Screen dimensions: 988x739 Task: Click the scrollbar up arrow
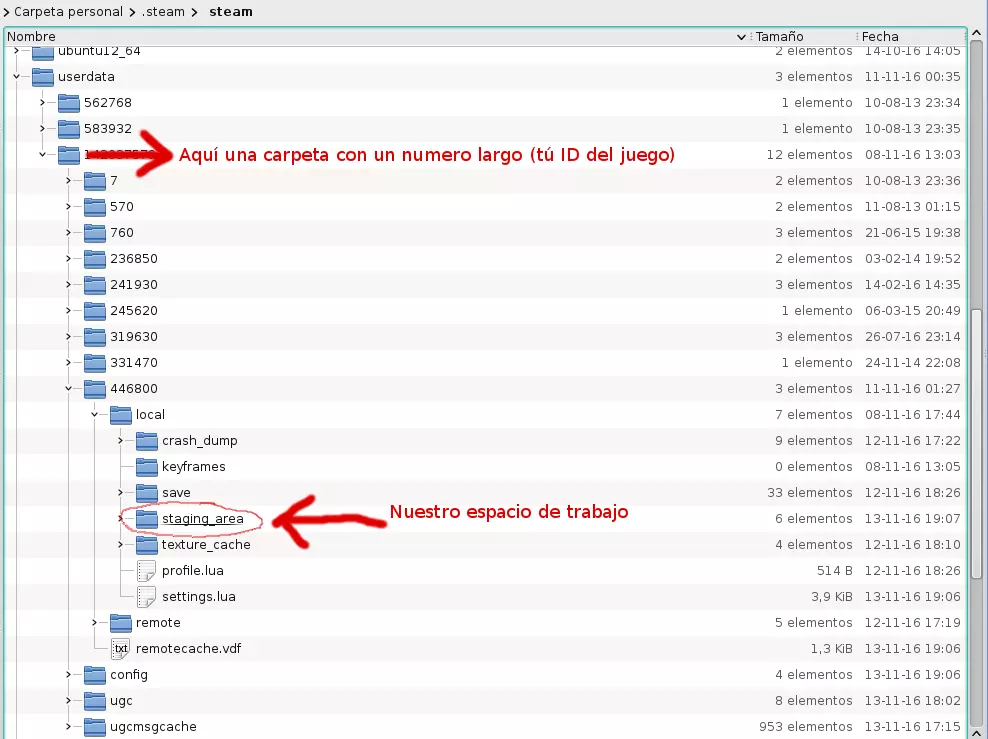[977, 33]
